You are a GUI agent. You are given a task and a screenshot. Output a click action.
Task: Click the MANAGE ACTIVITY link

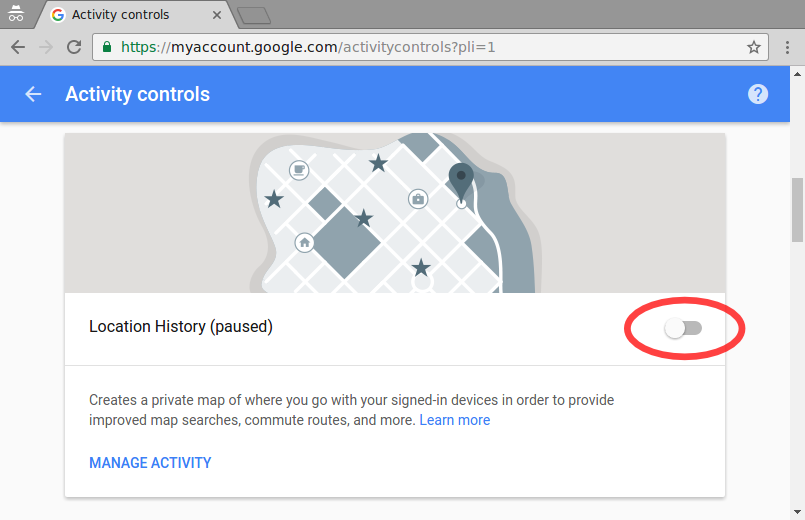point(150,463)
